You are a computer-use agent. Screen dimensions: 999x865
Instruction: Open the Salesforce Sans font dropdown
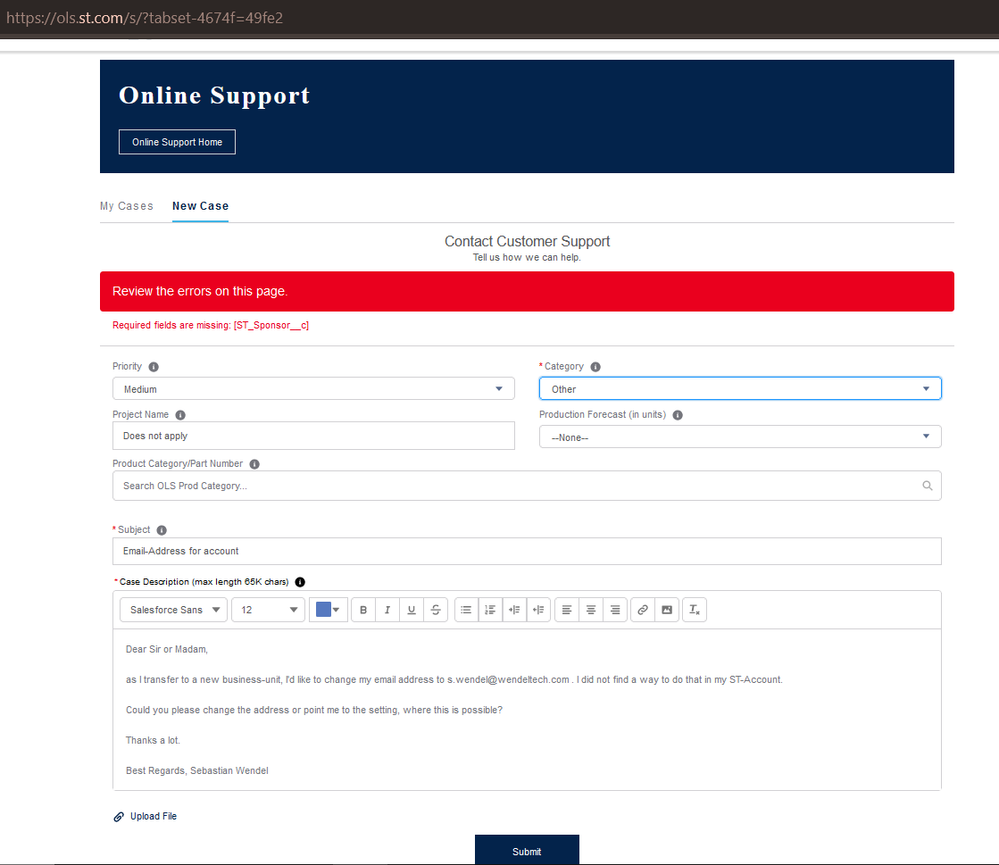pyautogui.click(x=173, y=610)
